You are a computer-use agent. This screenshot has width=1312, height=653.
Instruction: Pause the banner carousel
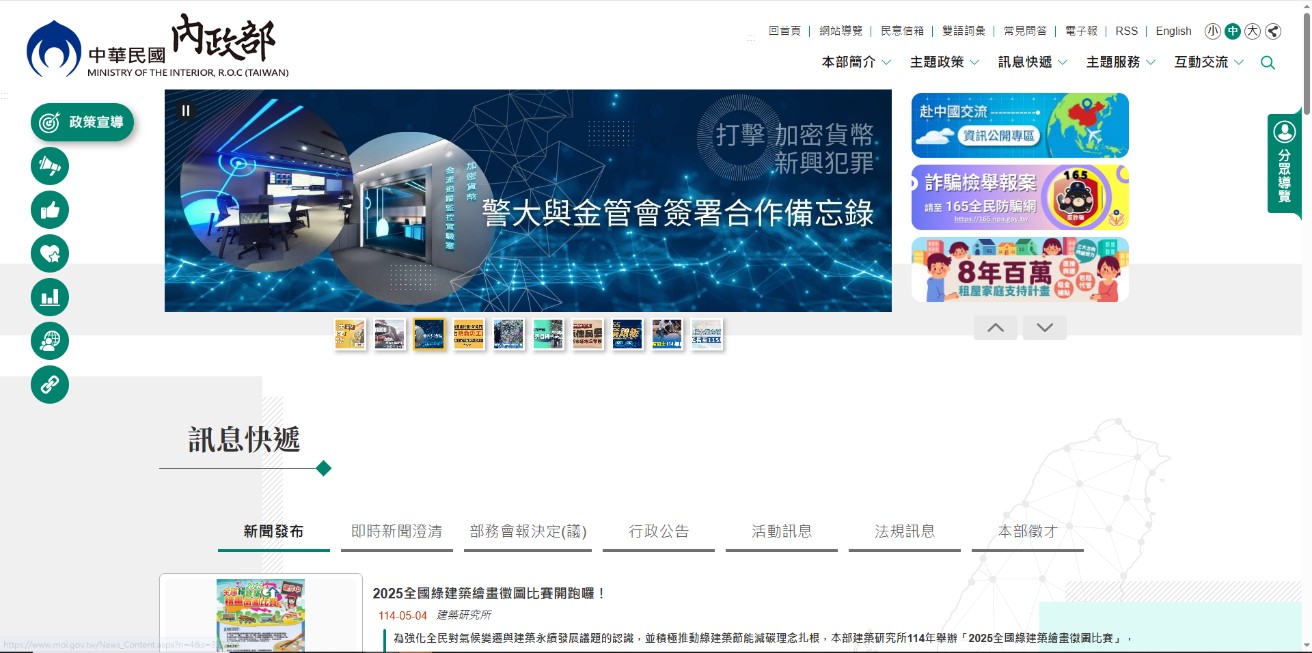coord(185,110)
